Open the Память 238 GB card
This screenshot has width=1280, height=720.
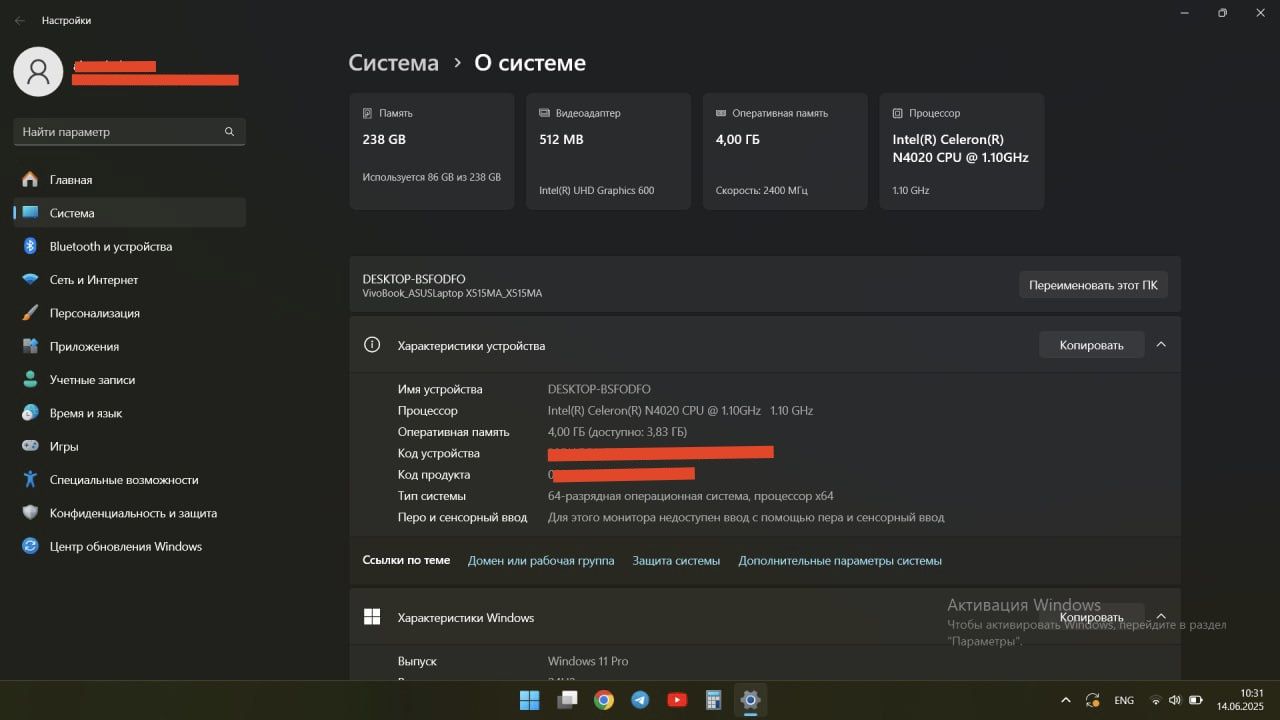point(432,152)
